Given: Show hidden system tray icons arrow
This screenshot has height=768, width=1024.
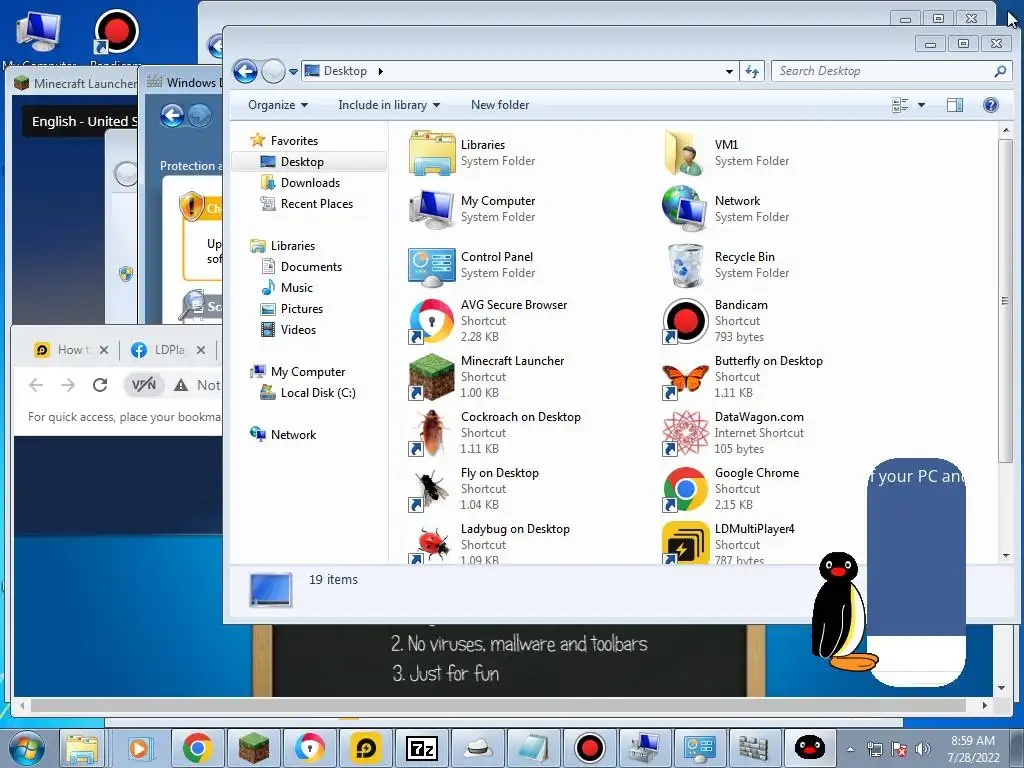Looking at the screenshot, I should 850,749.
